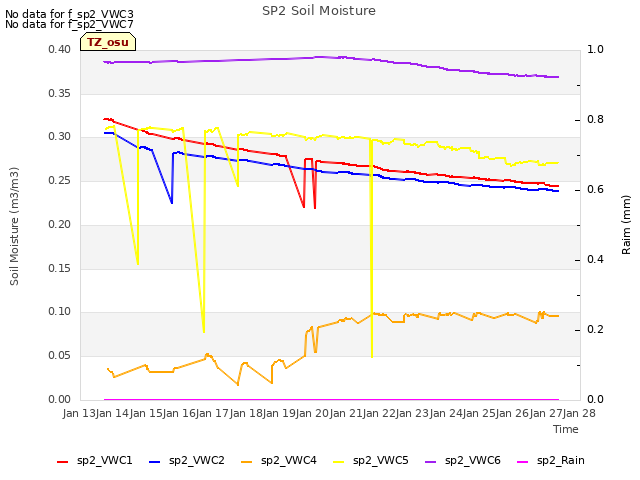Toggle the sp2_VWC5 legend entry
The height and width of the screenshot is (480, 640).
(371, 461)
